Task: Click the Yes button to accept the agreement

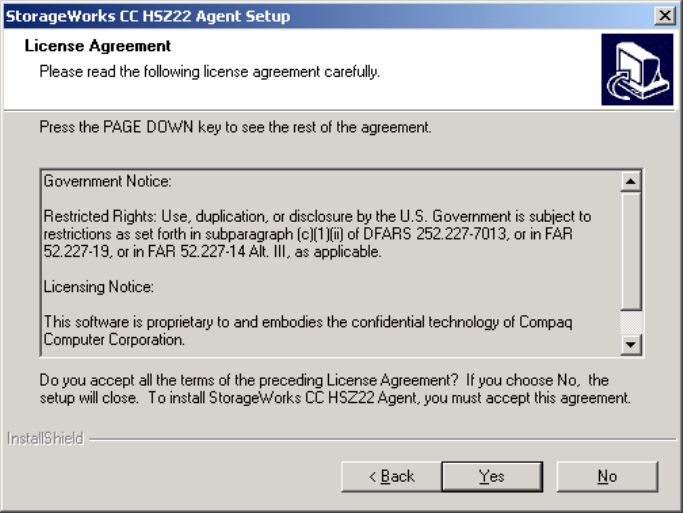Action: click(492, 476)
